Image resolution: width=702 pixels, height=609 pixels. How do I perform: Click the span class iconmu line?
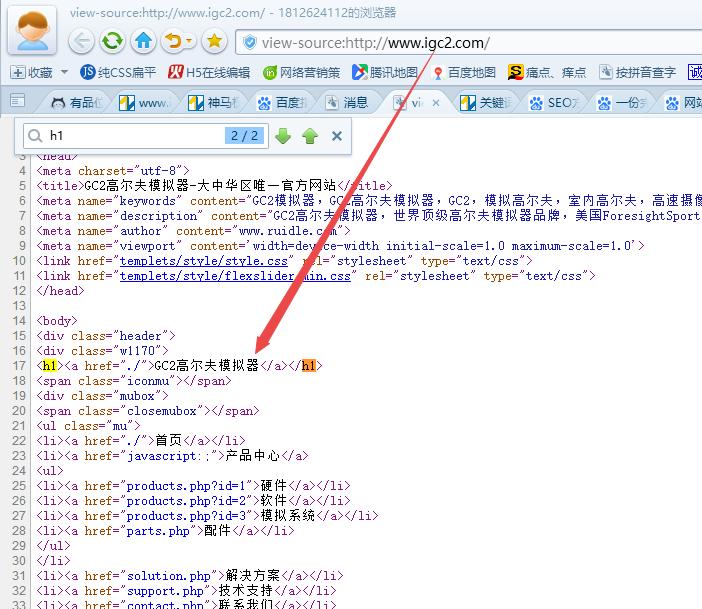click(x=134, y=381)
